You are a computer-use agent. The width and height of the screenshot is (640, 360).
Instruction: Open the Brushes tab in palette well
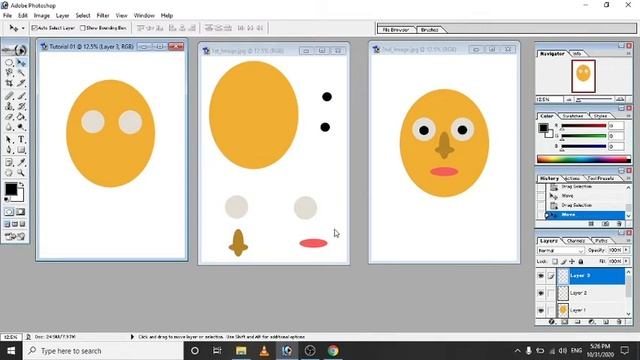click(429, 30)
